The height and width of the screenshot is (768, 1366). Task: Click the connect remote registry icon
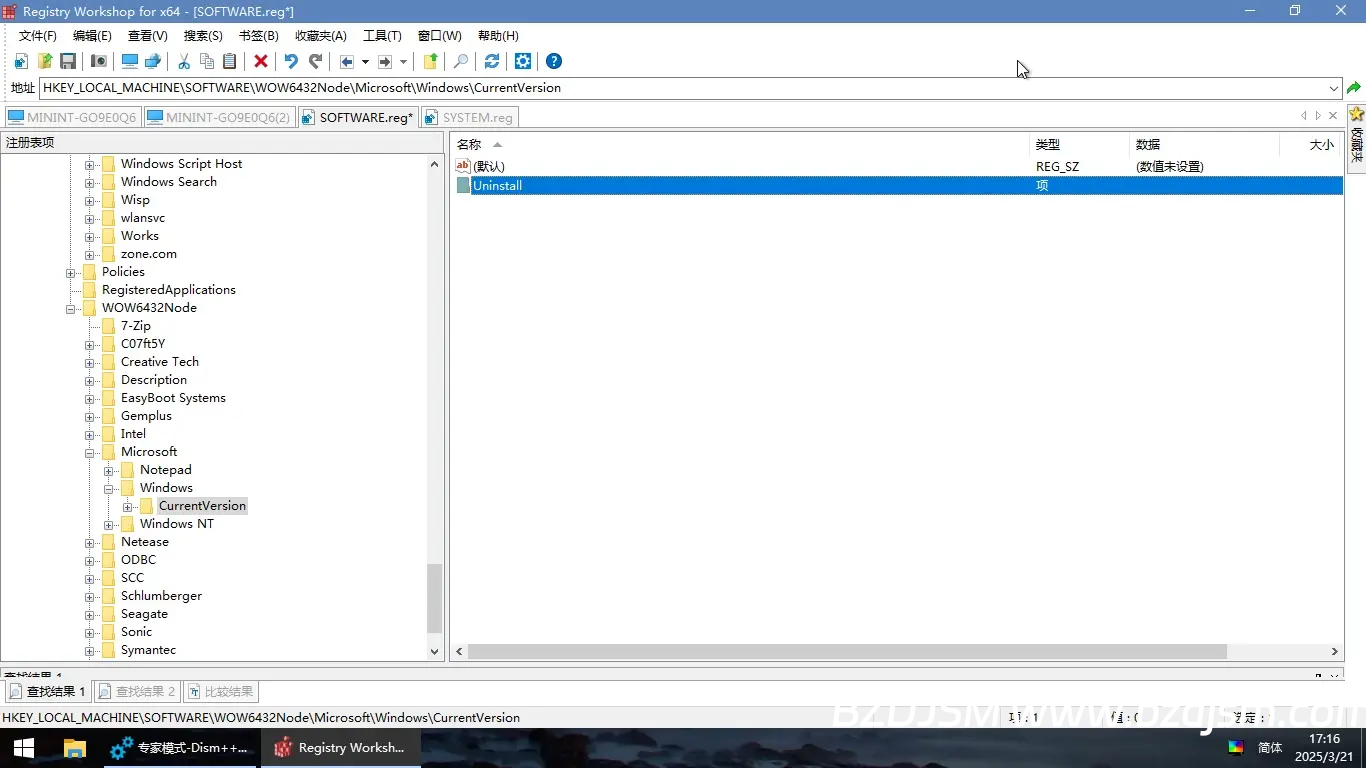[153, 62]
